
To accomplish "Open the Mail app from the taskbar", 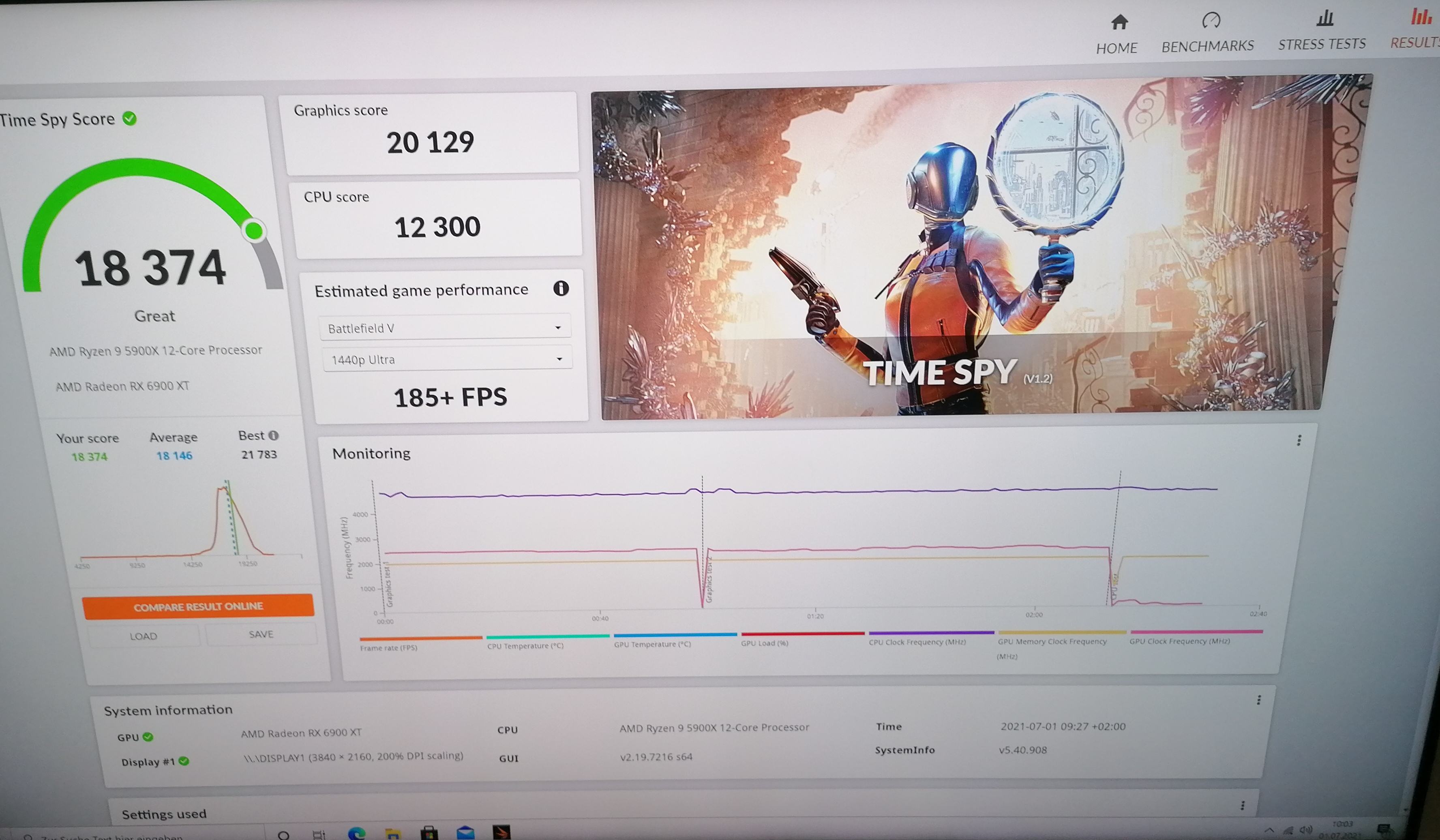I will (465, 832).
